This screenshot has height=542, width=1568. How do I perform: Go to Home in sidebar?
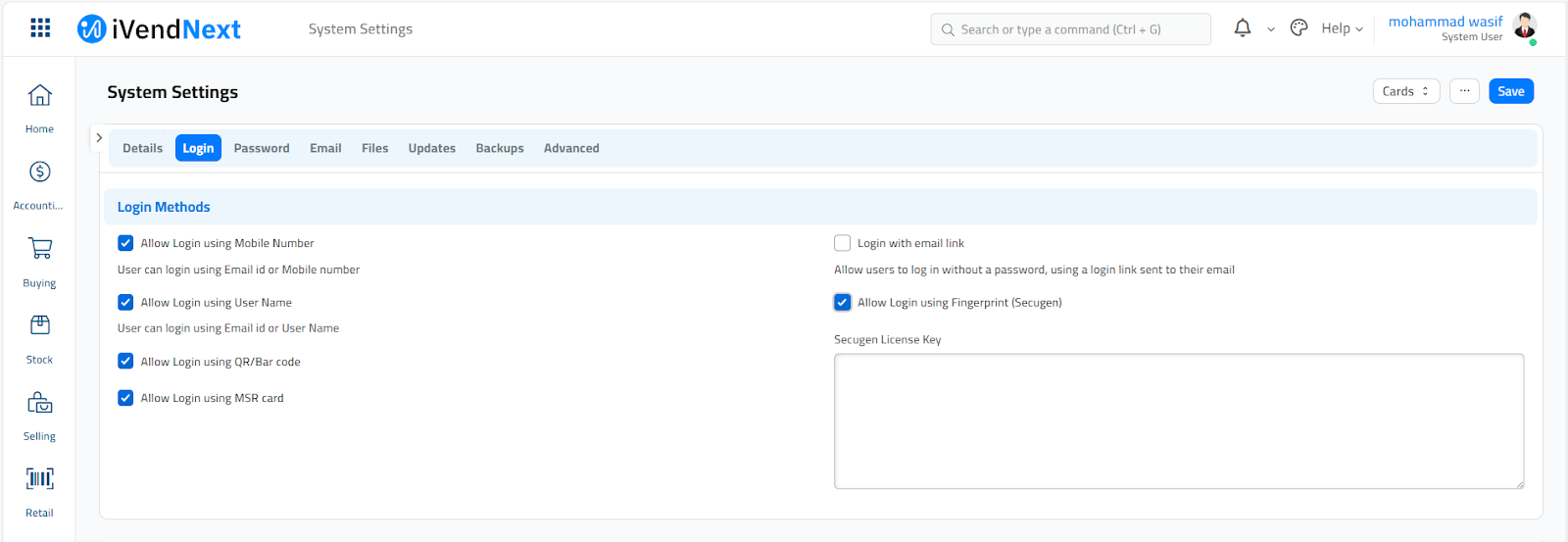(39, 96)
